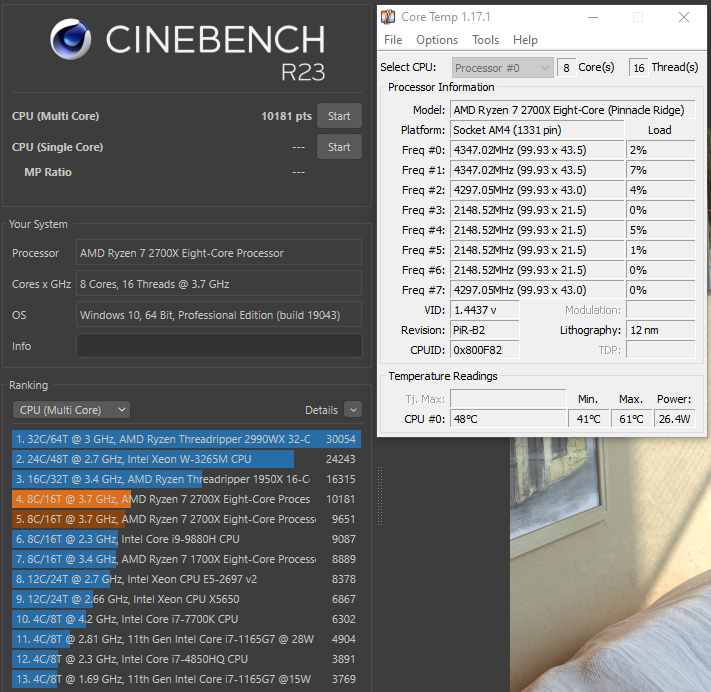Click the thread count field showing 16
Viewport: 711px width, 692px height.
[639, 68]
